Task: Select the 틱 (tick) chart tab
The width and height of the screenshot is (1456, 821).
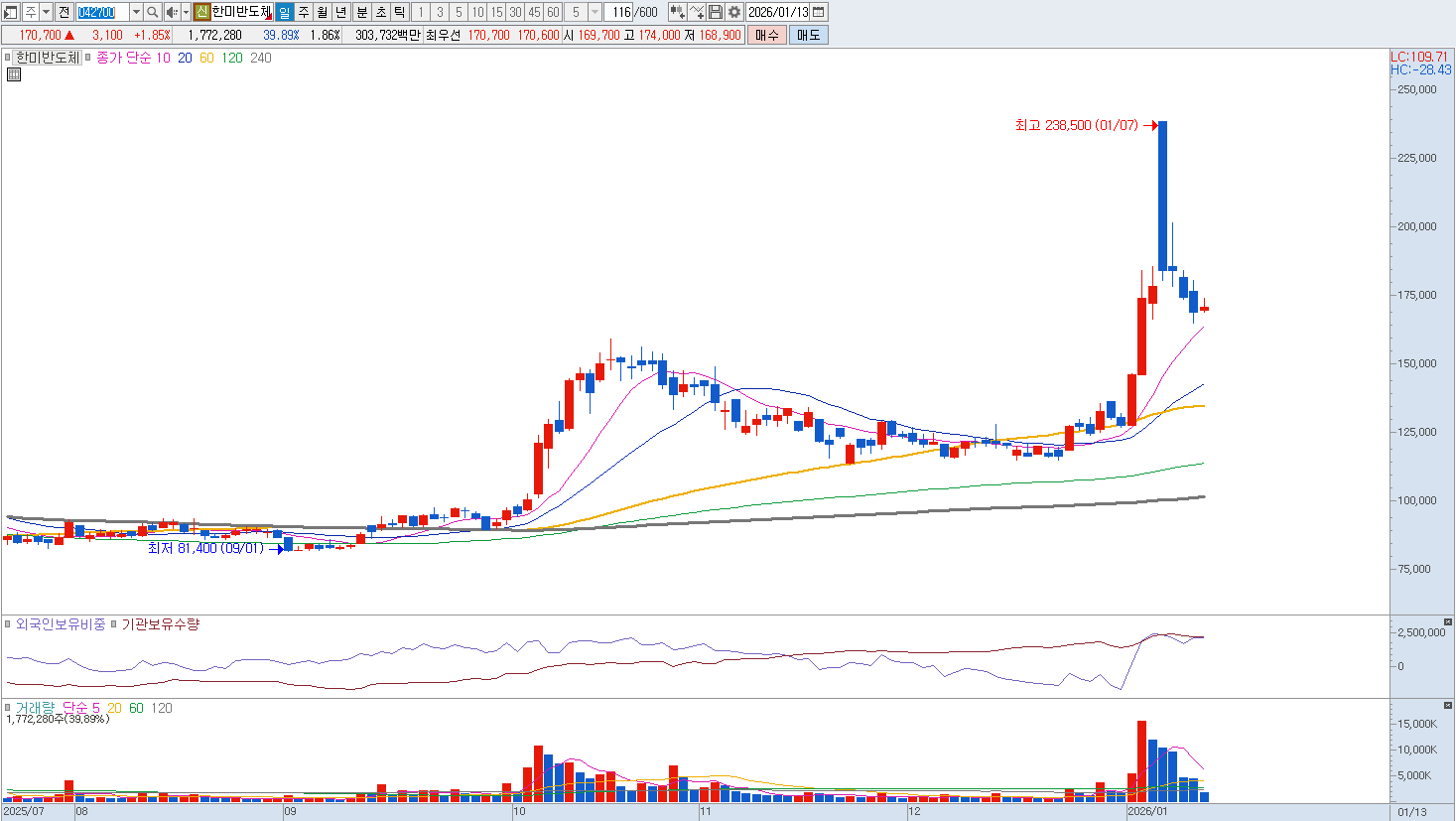Action: tap(399, 12)
